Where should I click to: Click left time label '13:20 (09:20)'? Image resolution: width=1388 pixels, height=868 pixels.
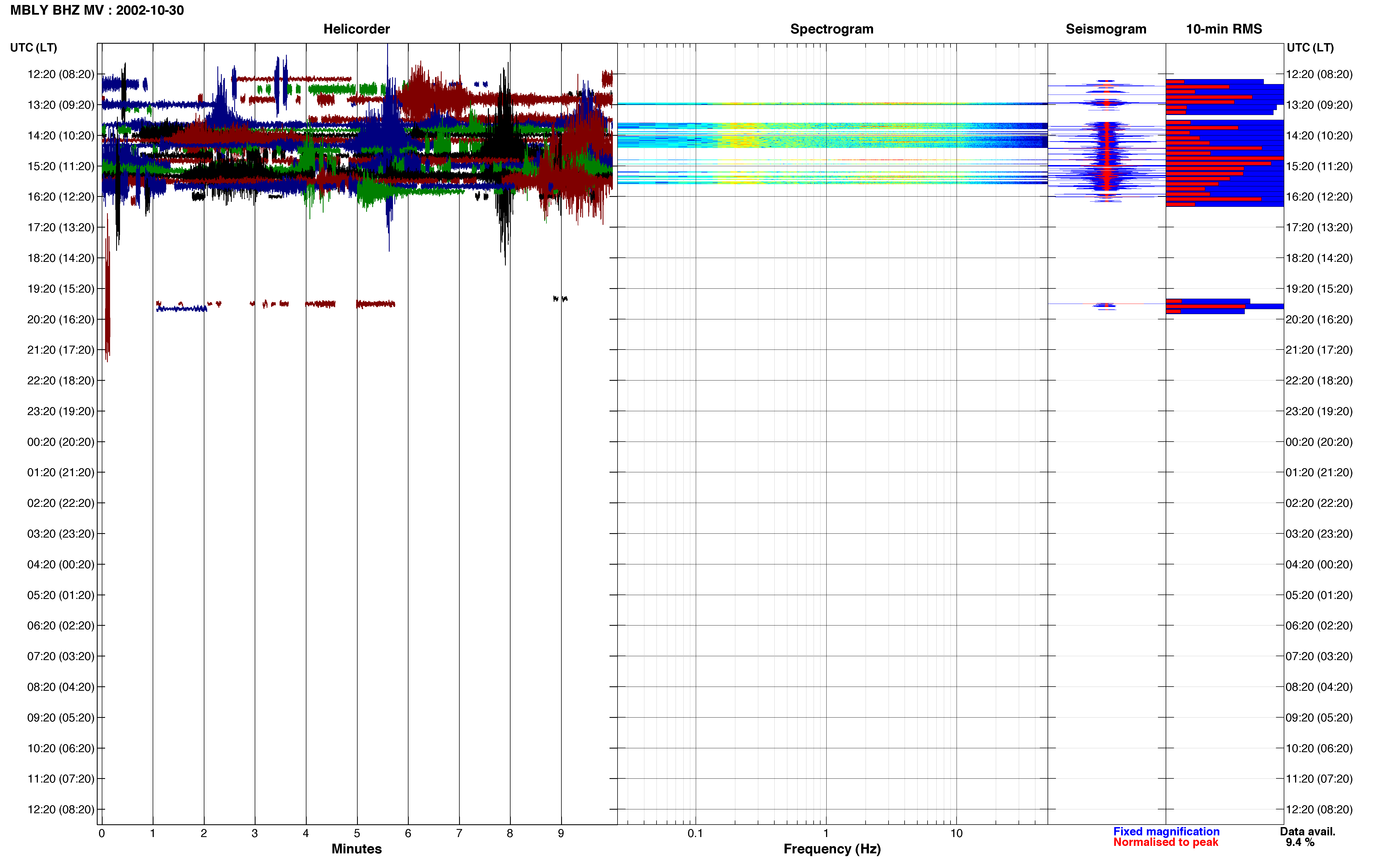point(61,105)
